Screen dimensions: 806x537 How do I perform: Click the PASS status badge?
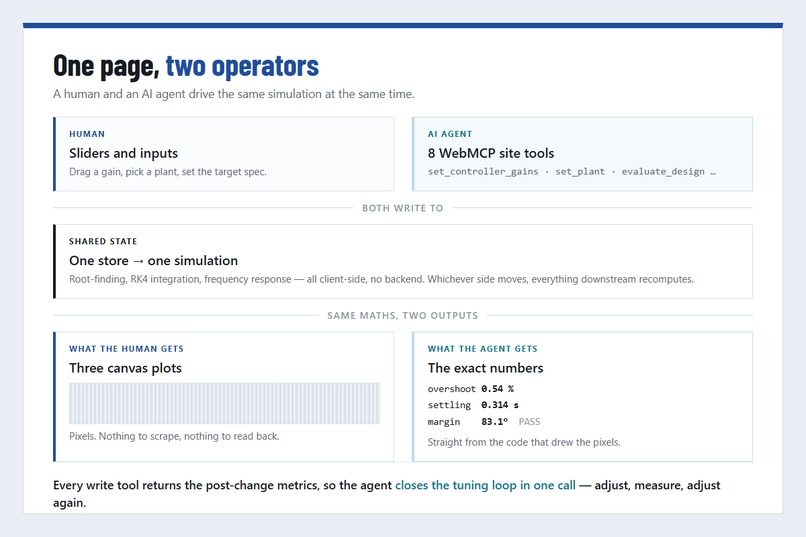point(529,422)
